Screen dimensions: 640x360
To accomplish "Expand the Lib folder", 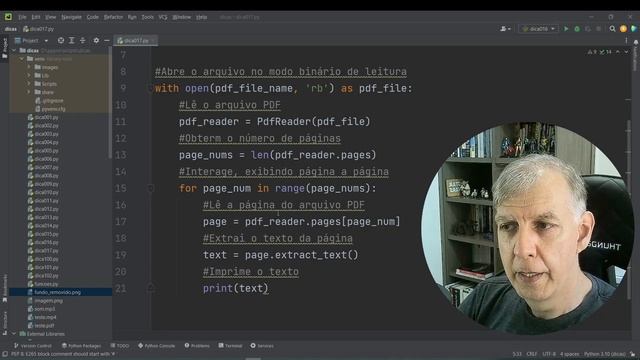I will click(29, 76).
